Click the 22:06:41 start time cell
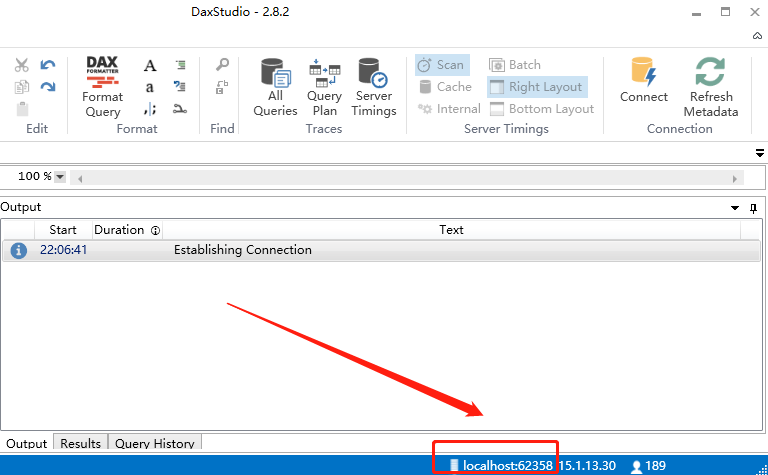Screen dimensions: 768x475 pos(63,250)
